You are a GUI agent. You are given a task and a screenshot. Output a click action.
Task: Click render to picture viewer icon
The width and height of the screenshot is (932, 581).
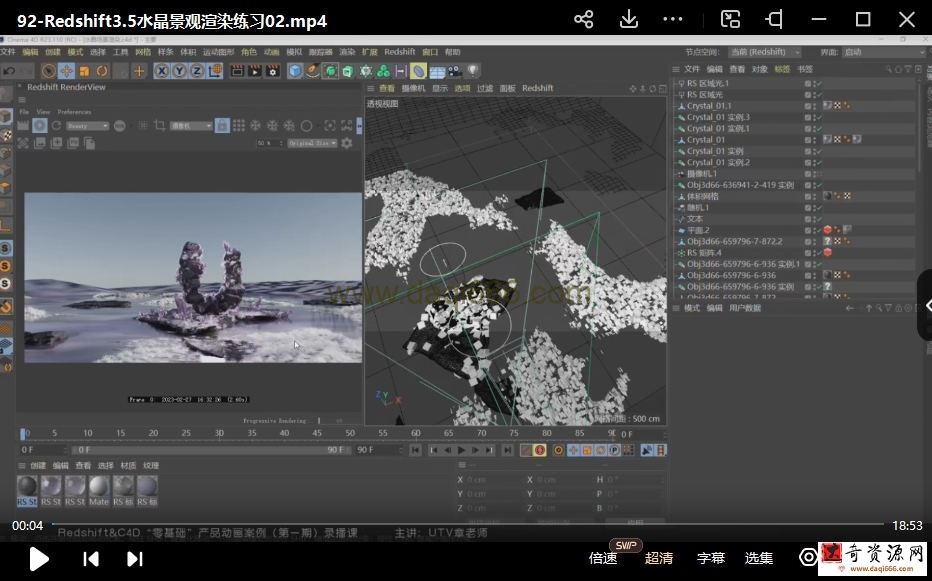(255, 71)
